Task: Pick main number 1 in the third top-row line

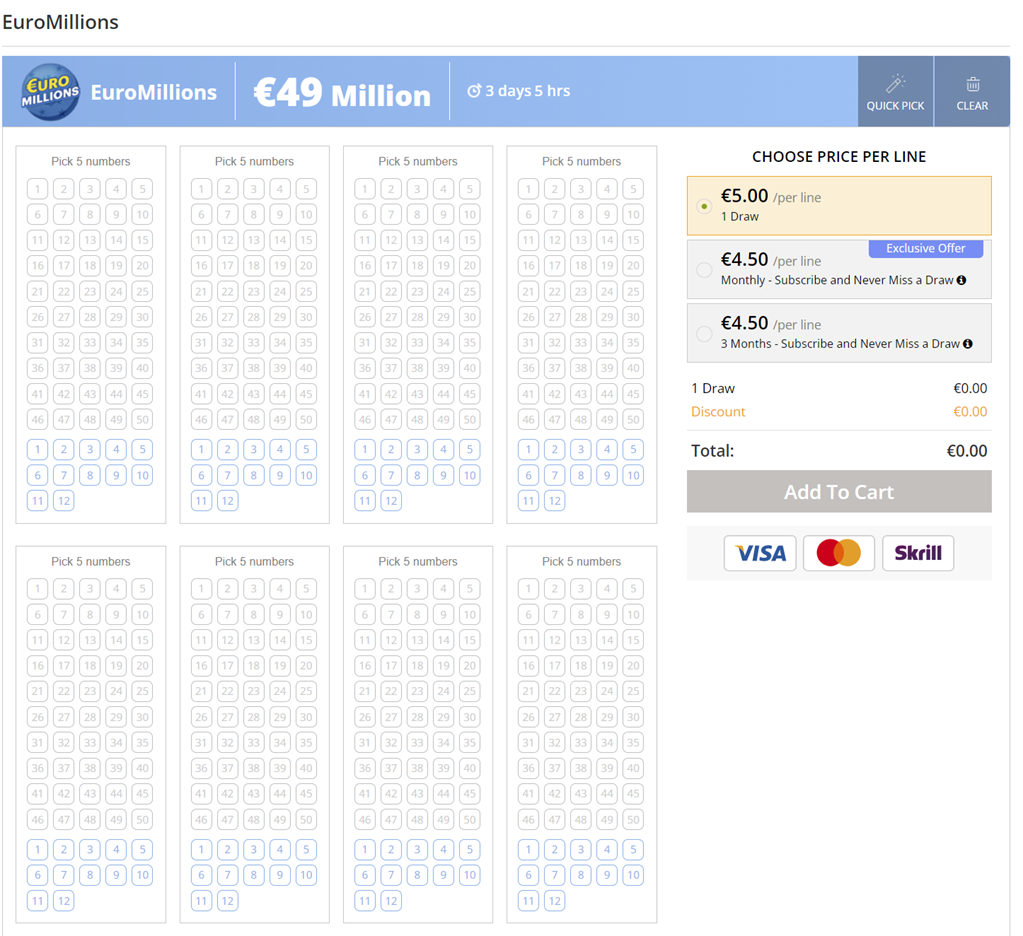Action: (365, 189)
